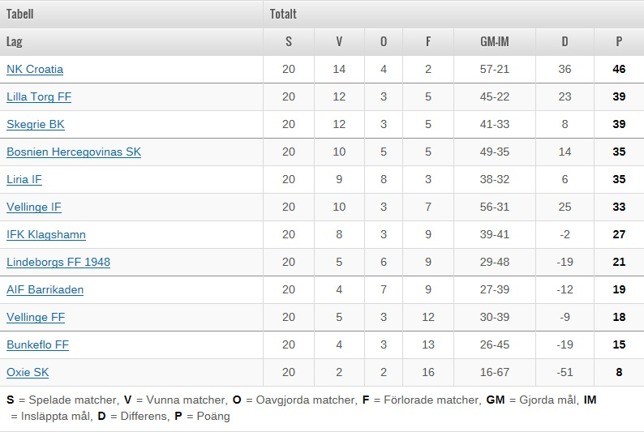
Task: Click the Tabell header label
Action: (20, 14)
